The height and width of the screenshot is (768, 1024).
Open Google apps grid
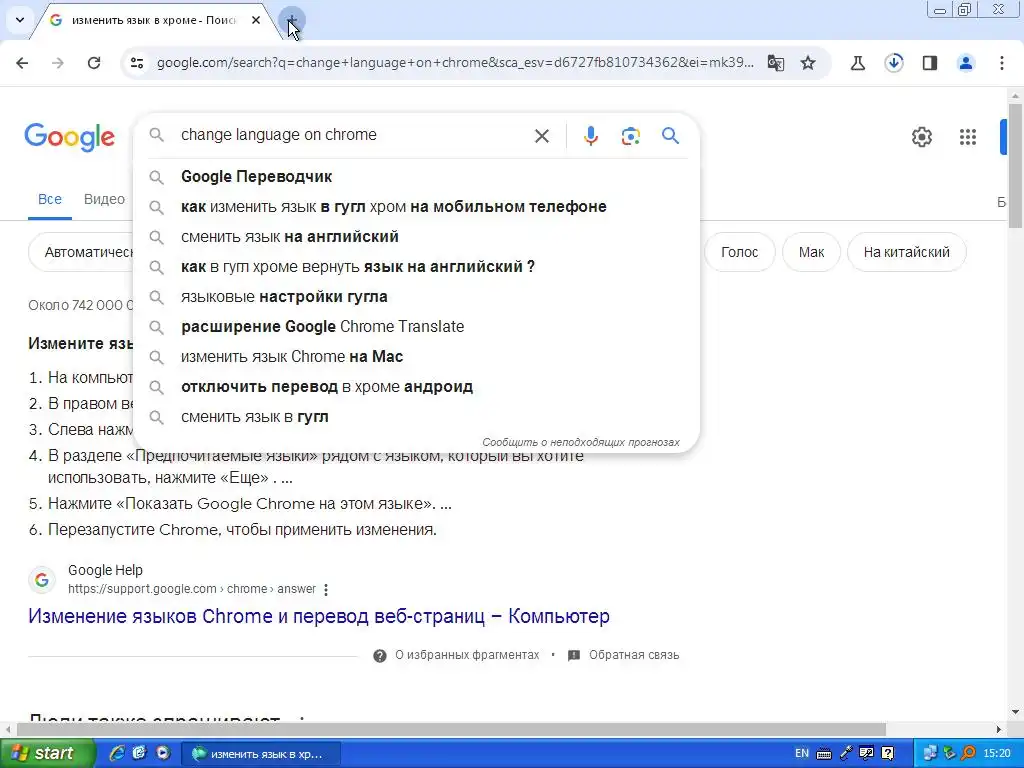pos(968,136)
